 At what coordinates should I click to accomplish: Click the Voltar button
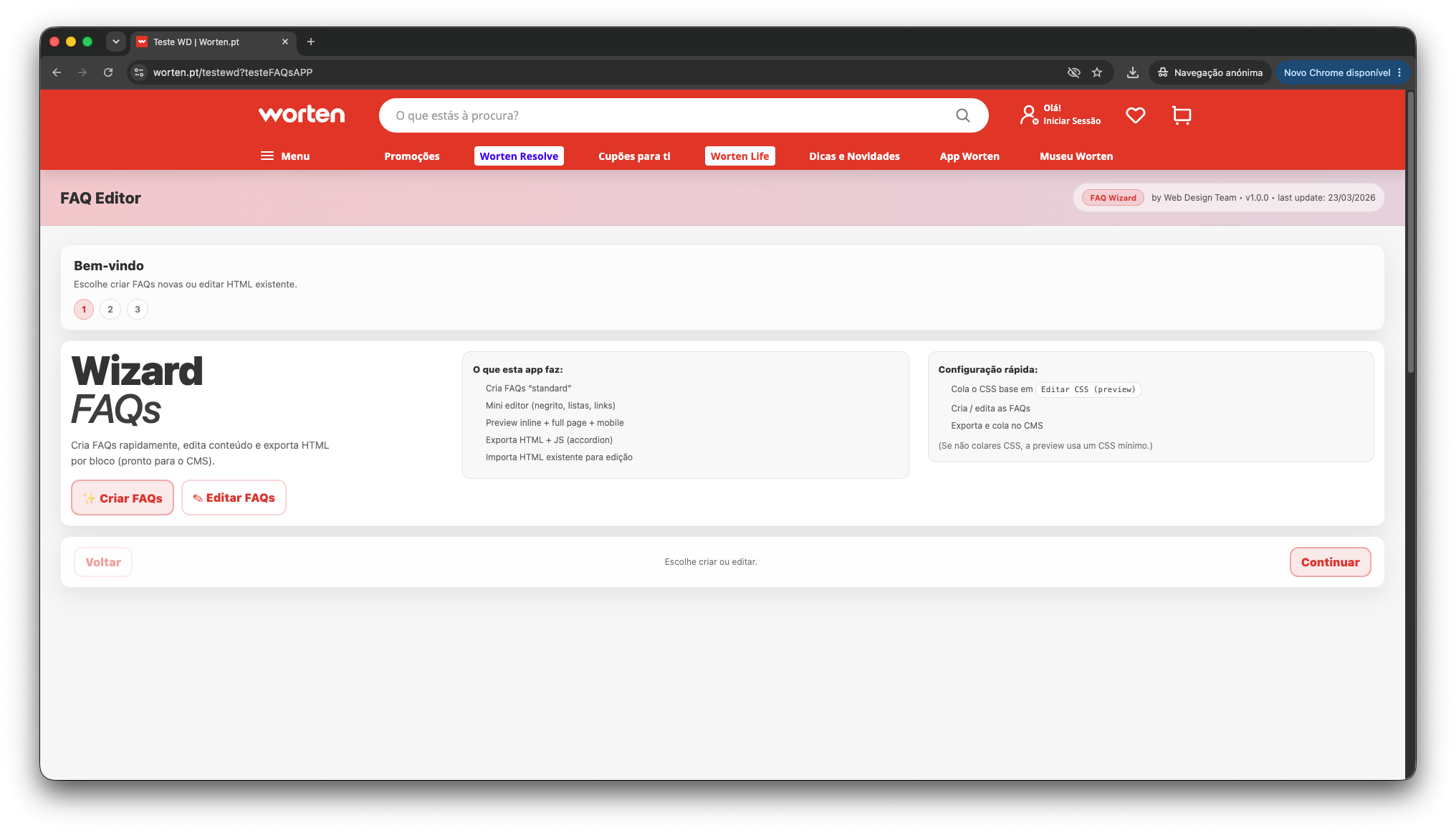click(x=103, y=562)
